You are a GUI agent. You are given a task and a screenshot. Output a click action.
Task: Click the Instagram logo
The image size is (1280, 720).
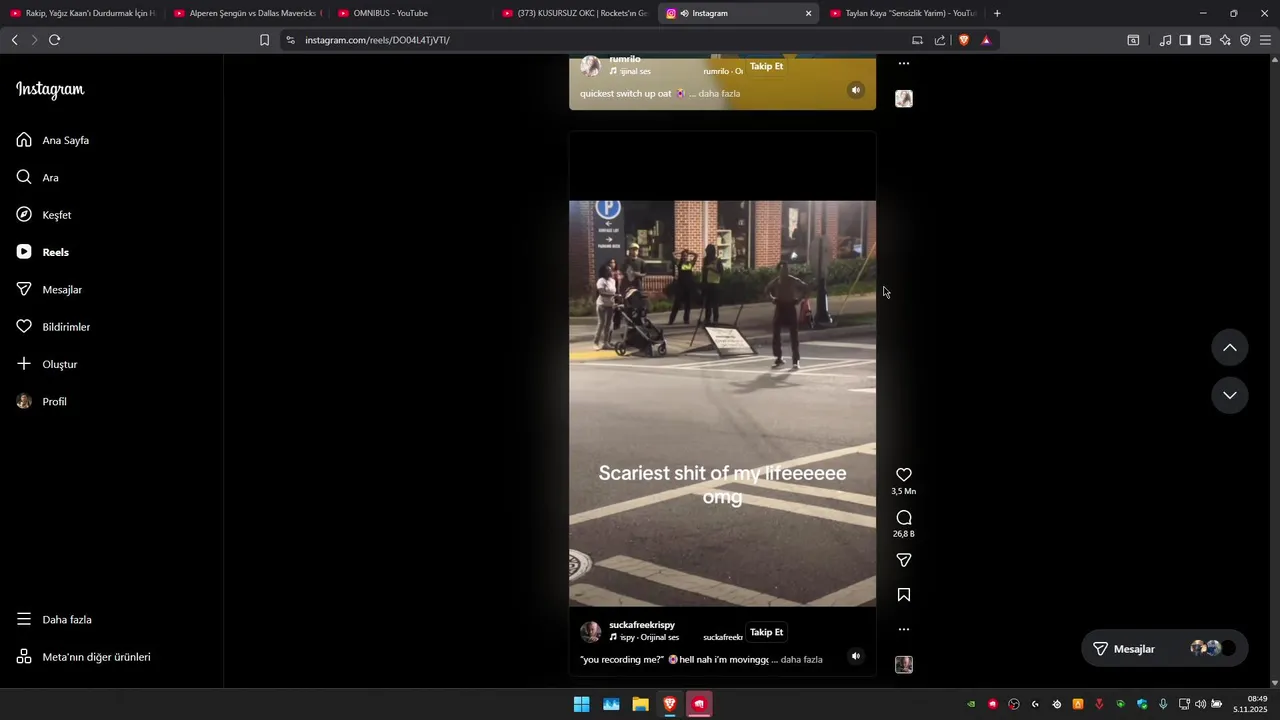click(50, 90)
